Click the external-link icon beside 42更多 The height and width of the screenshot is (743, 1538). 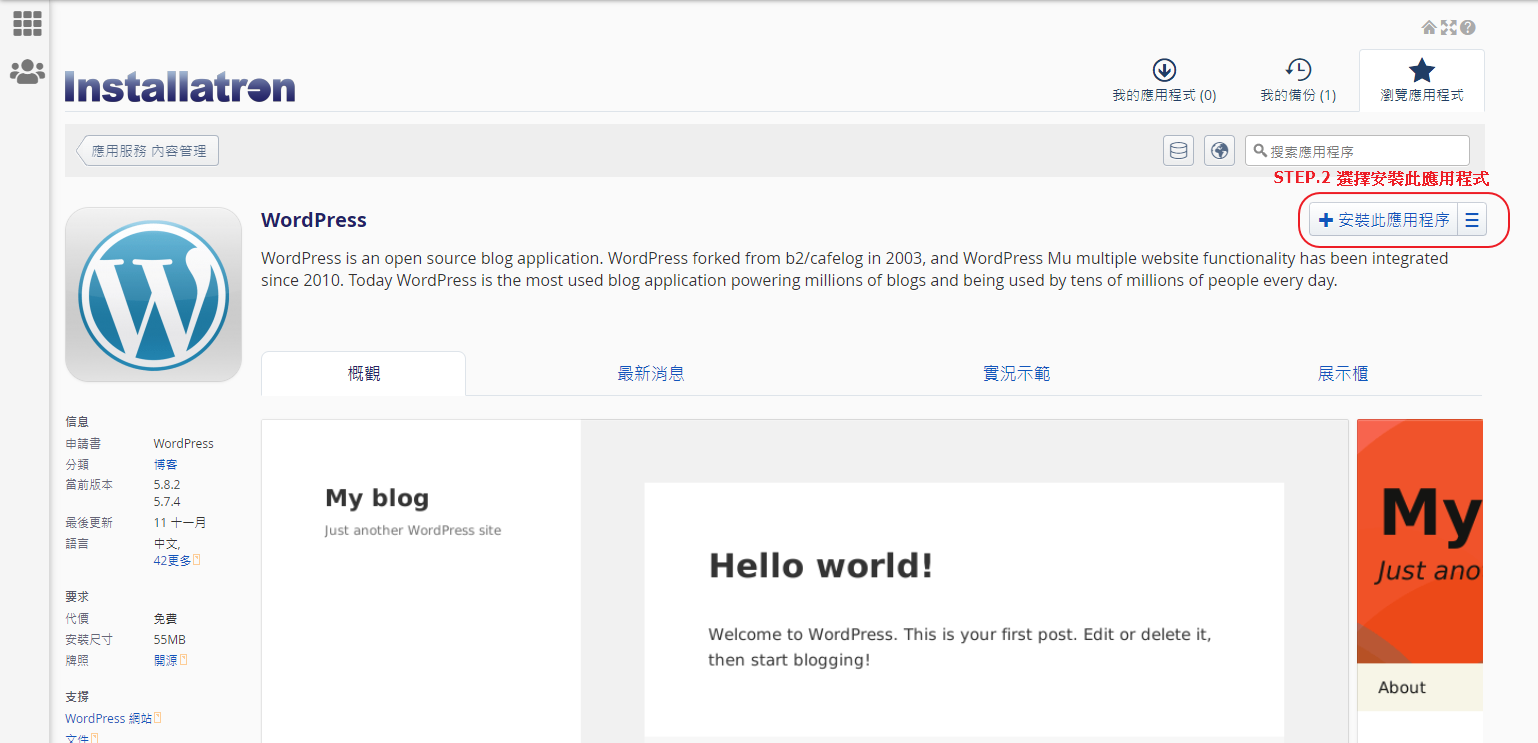coord(197,560)
